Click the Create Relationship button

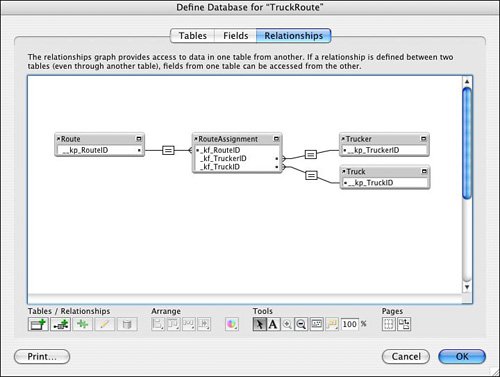(60, 324)
